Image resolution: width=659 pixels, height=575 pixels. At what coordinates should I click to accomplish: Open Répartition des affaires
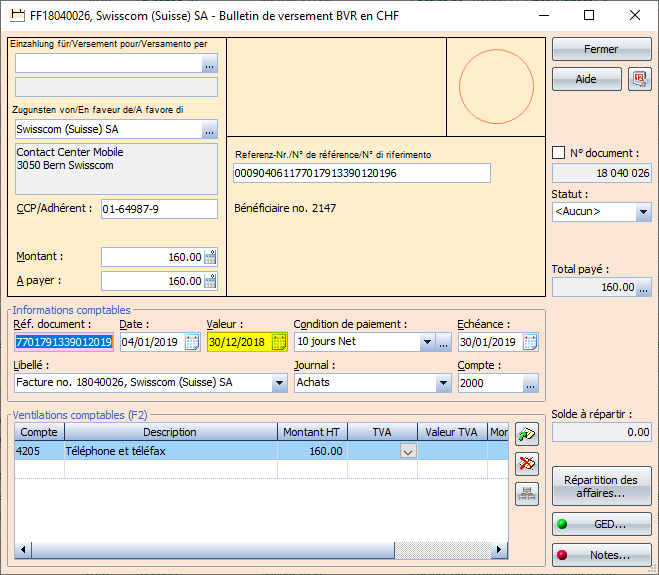coord(601,487)
